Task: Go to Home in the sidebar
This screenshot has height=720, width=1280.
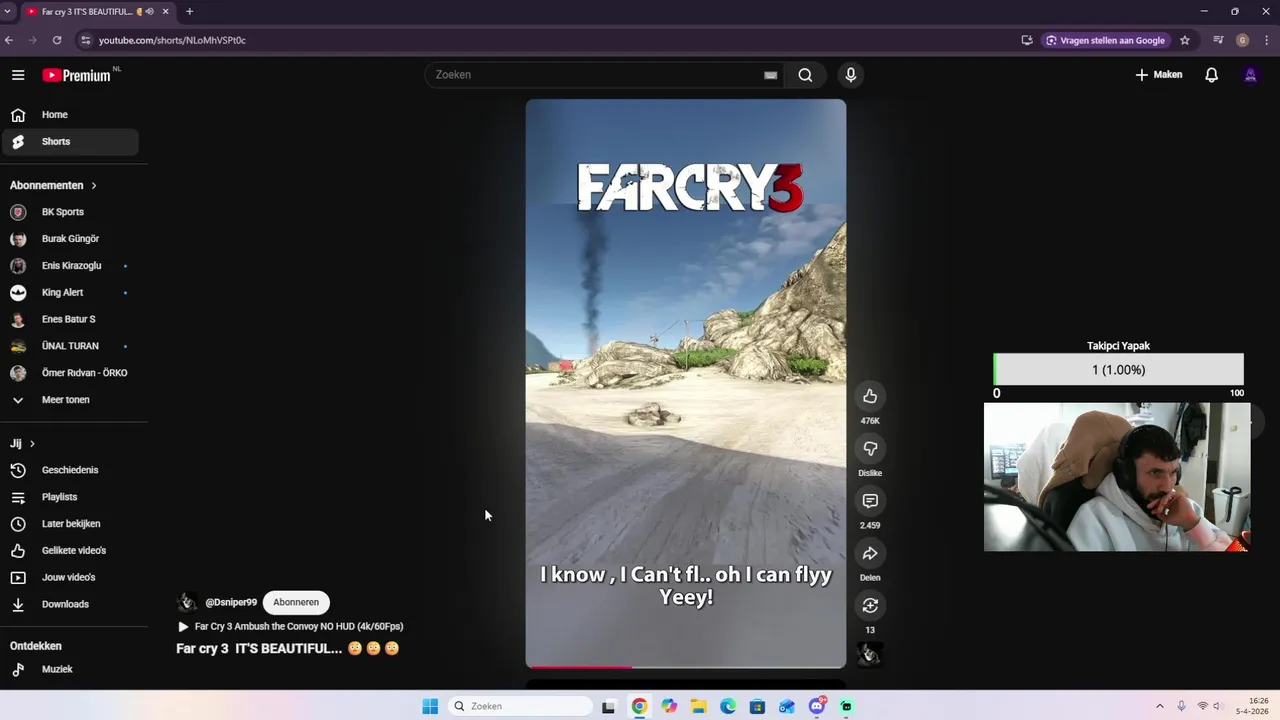Action: click(x=70, y=115)
